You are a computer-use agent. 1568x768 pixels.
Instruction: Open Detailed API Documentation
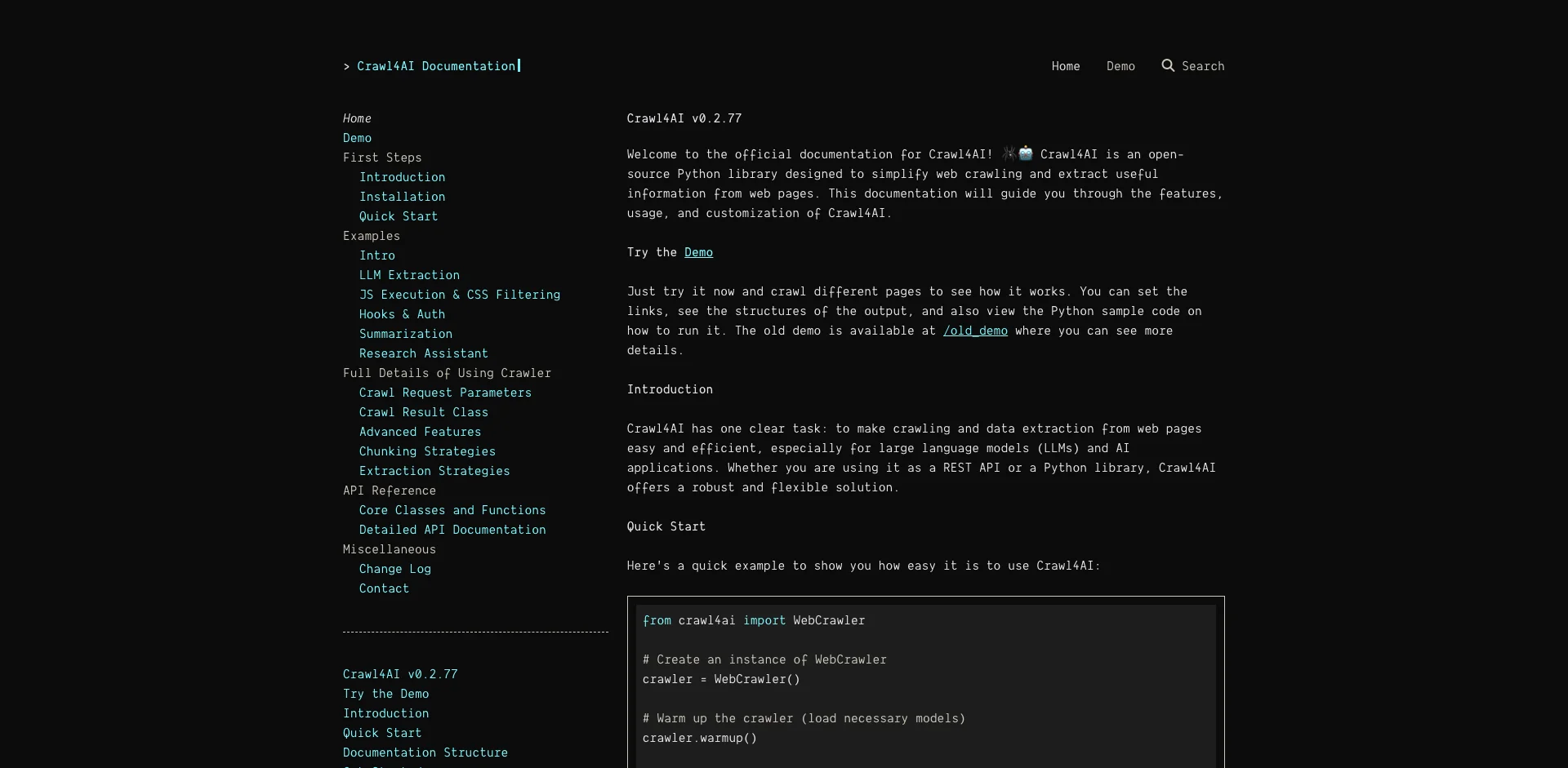tap(452, 530)
